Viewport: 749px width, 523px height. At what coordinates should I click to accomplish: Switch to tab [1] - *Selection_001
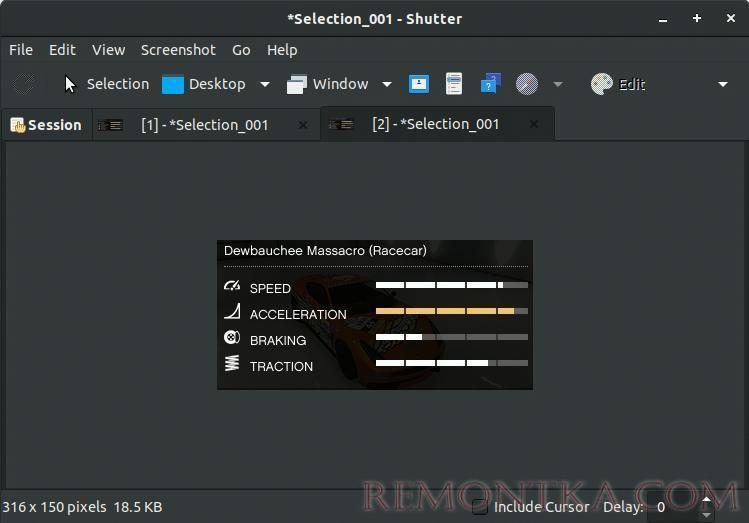[204, 125]
